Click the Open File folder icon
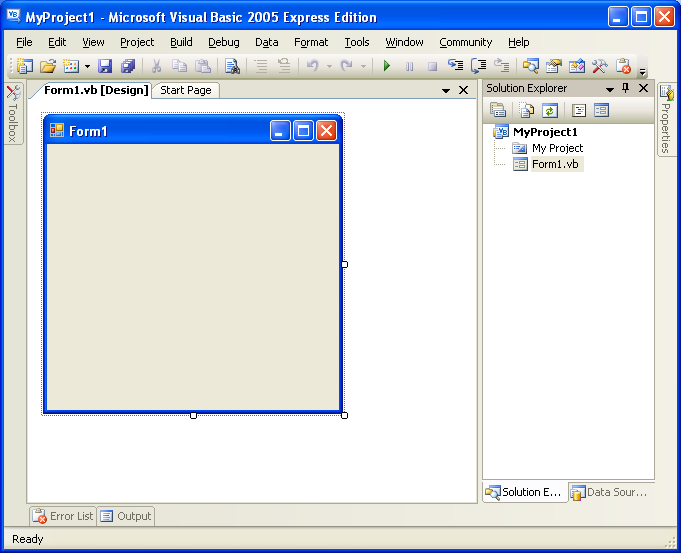 pyautogui.click(x=48, y=66)
